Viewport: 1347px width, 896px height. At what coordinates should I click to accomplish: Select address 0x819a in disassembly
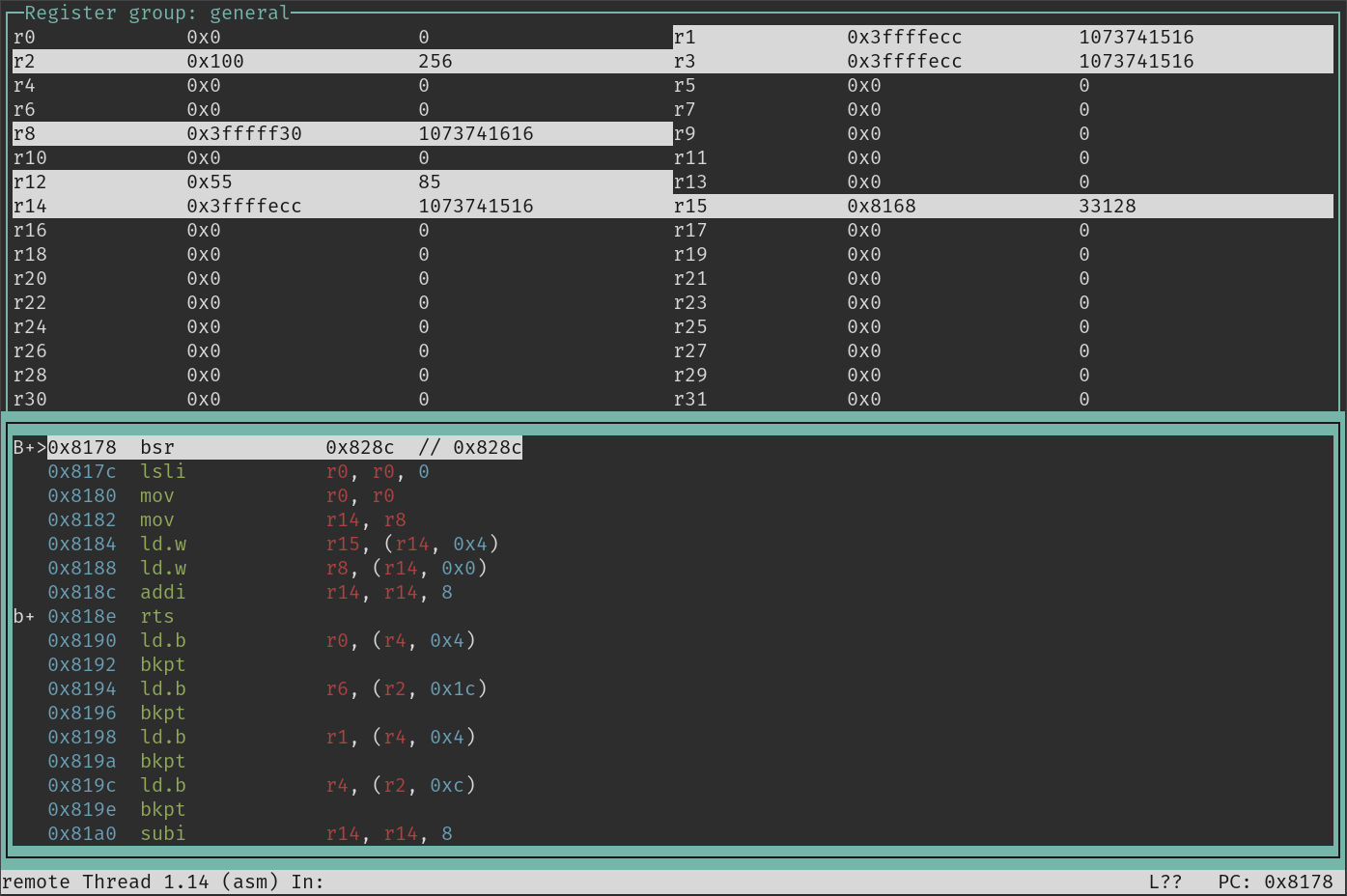82,761
